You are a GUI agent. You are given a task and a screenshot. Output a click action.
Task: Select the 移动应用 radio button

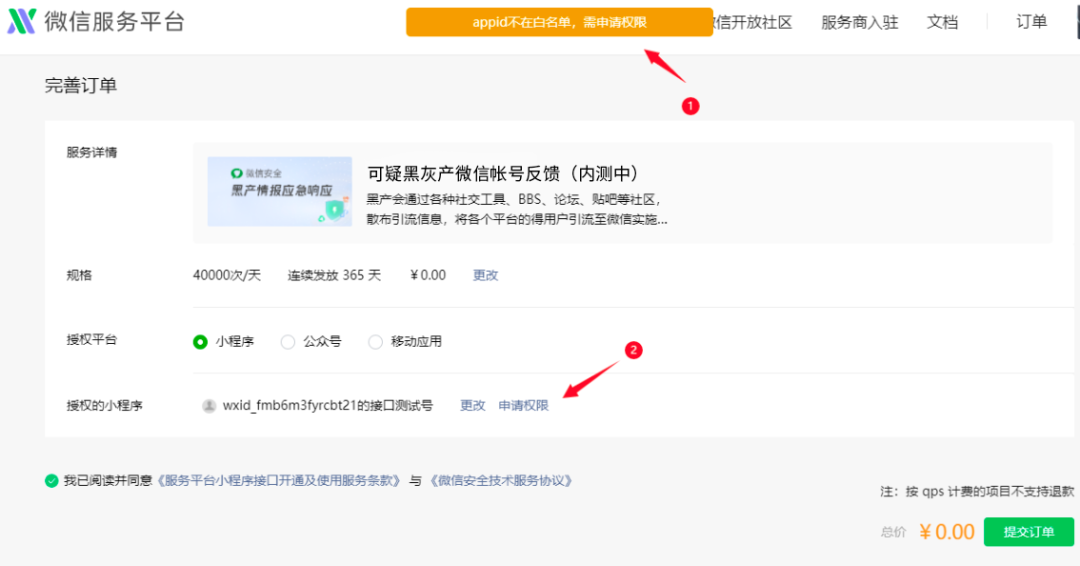[376, 342]
